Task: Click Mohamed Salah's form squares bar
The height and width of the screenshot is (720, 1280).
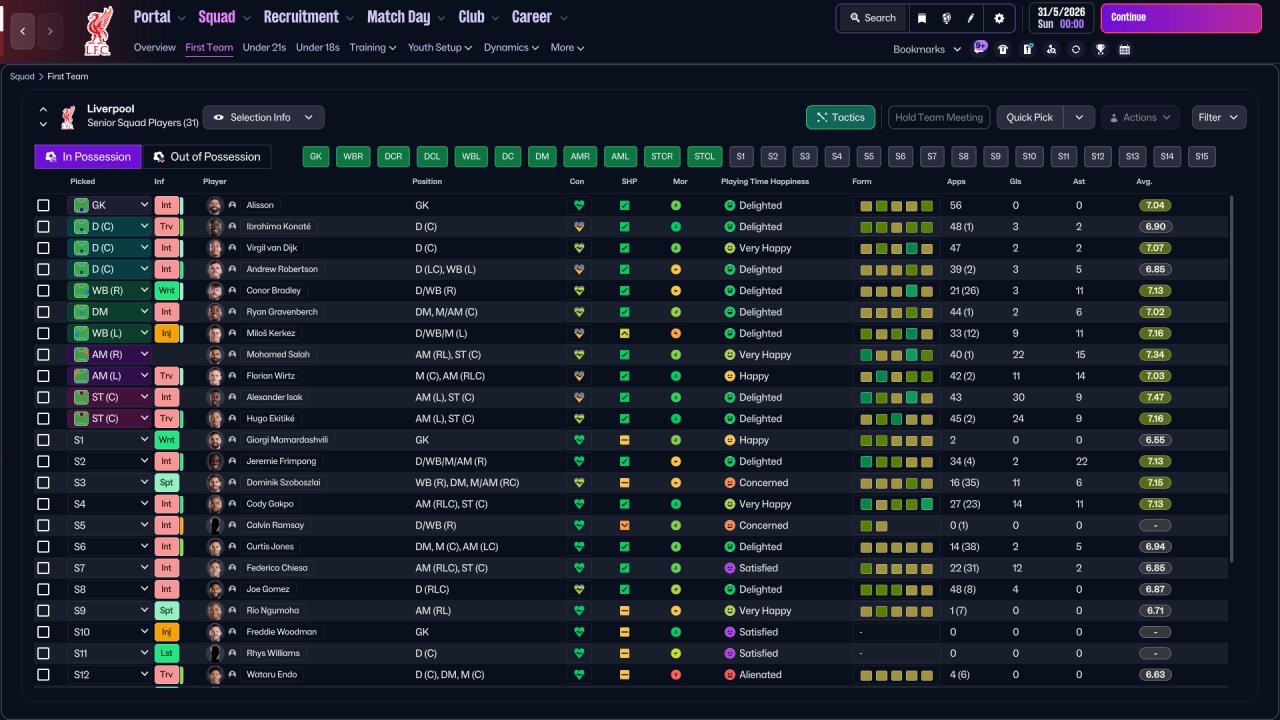Action: [895, 355]
